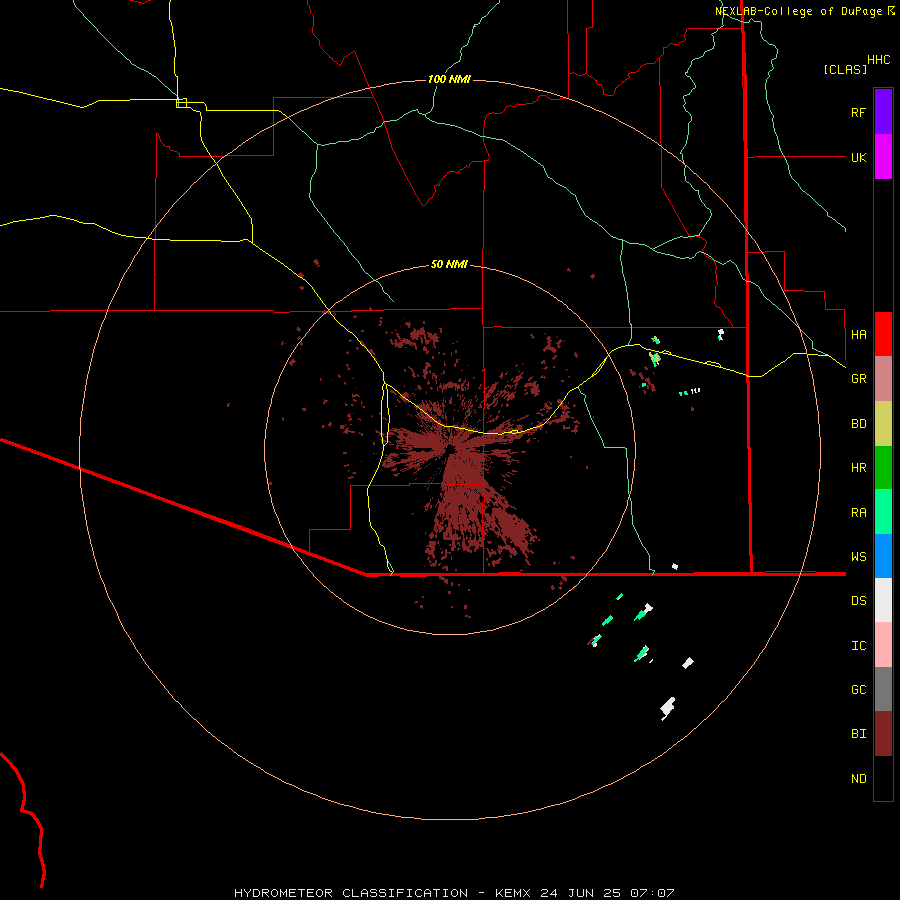Pick the HR green legend swatch
Image resolution: width=900 pixels, height=900 pixels.
883,468
